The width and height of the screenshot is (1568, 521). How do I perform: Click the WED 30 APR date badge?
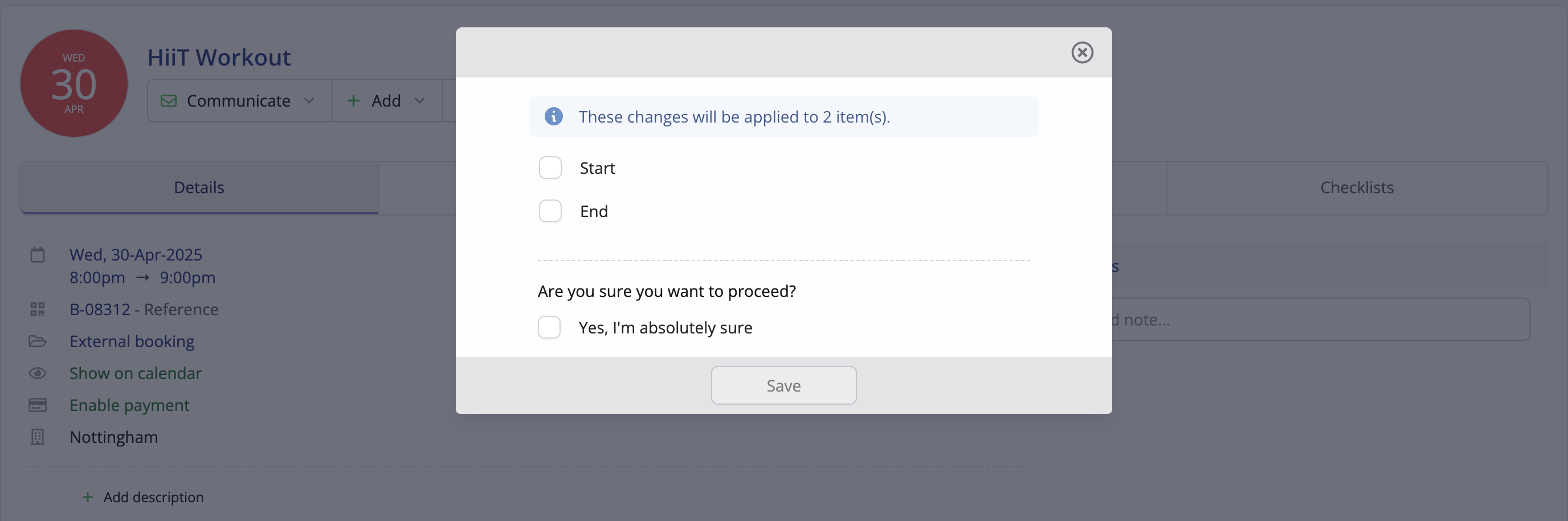[74, 83]
